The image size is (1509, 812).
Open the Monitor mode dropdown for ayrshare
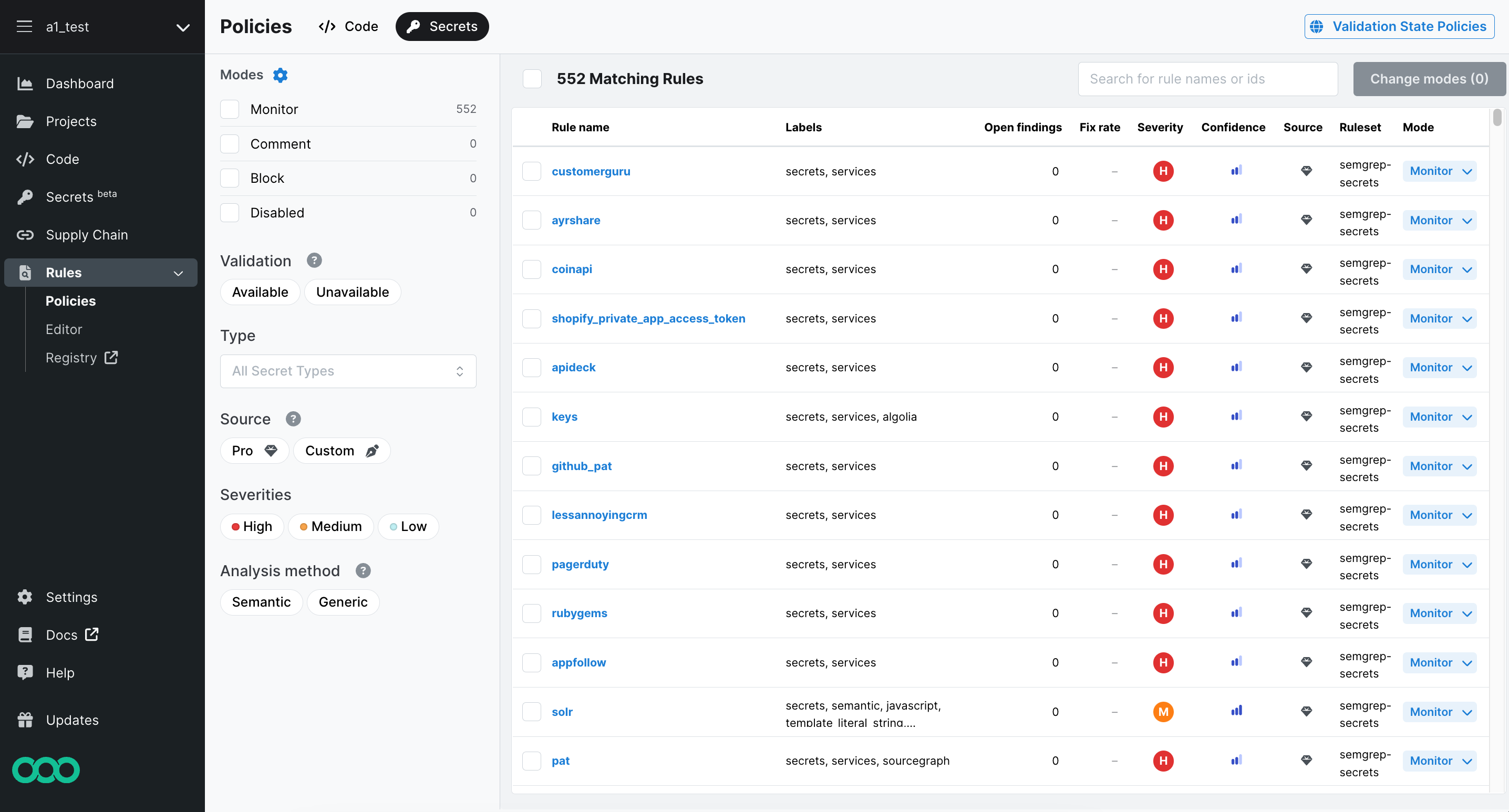tap(1440, 220)
